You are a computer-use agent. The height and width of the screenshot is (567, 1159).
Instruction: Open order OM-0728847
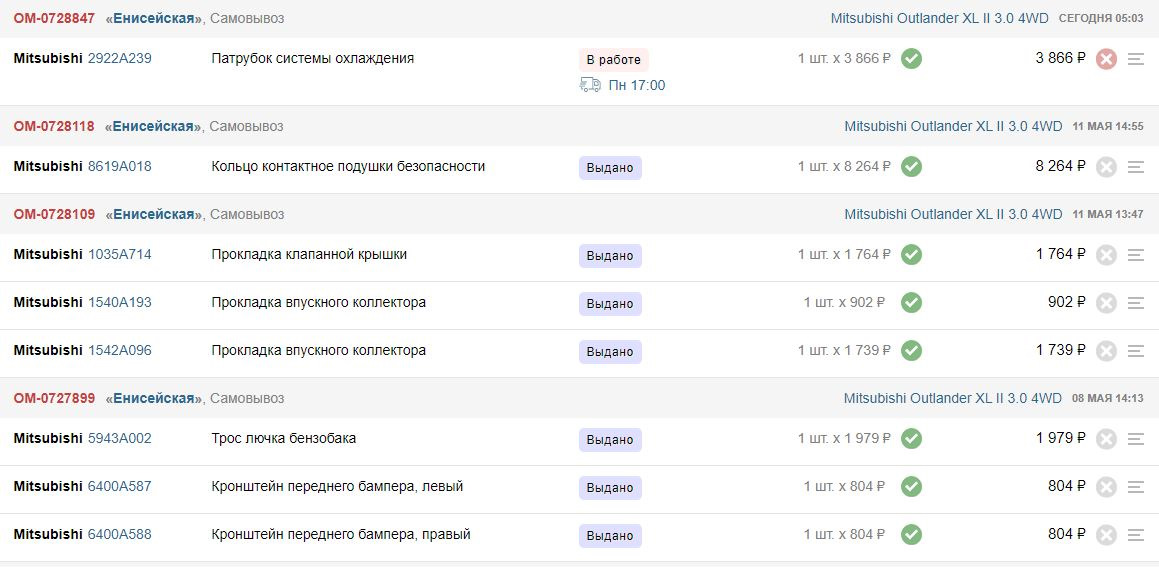[x=54, y=18]
